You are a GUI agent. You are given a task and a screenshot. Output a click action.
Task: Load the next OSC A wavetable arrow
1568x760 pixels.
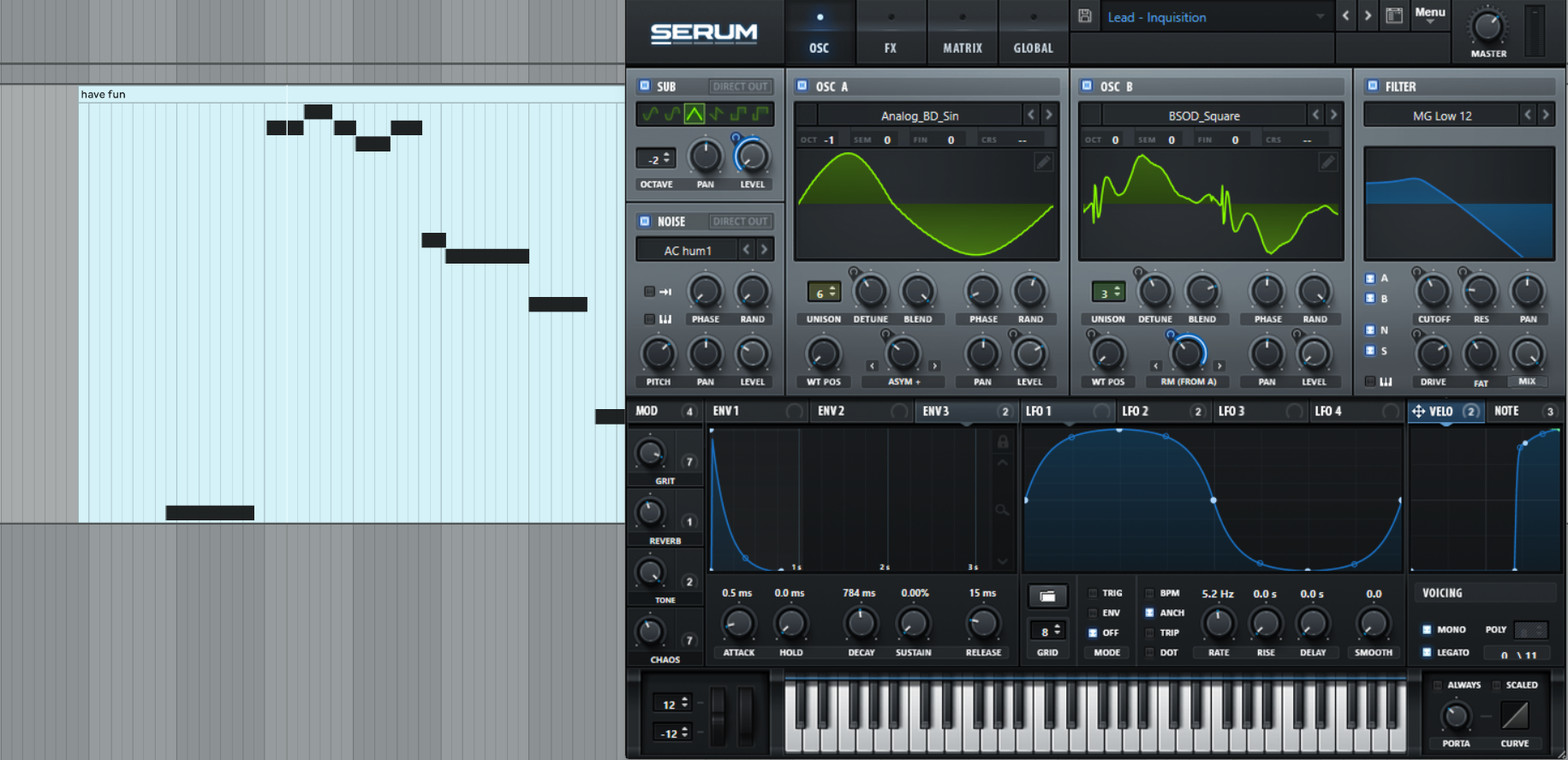(1048, 115)
